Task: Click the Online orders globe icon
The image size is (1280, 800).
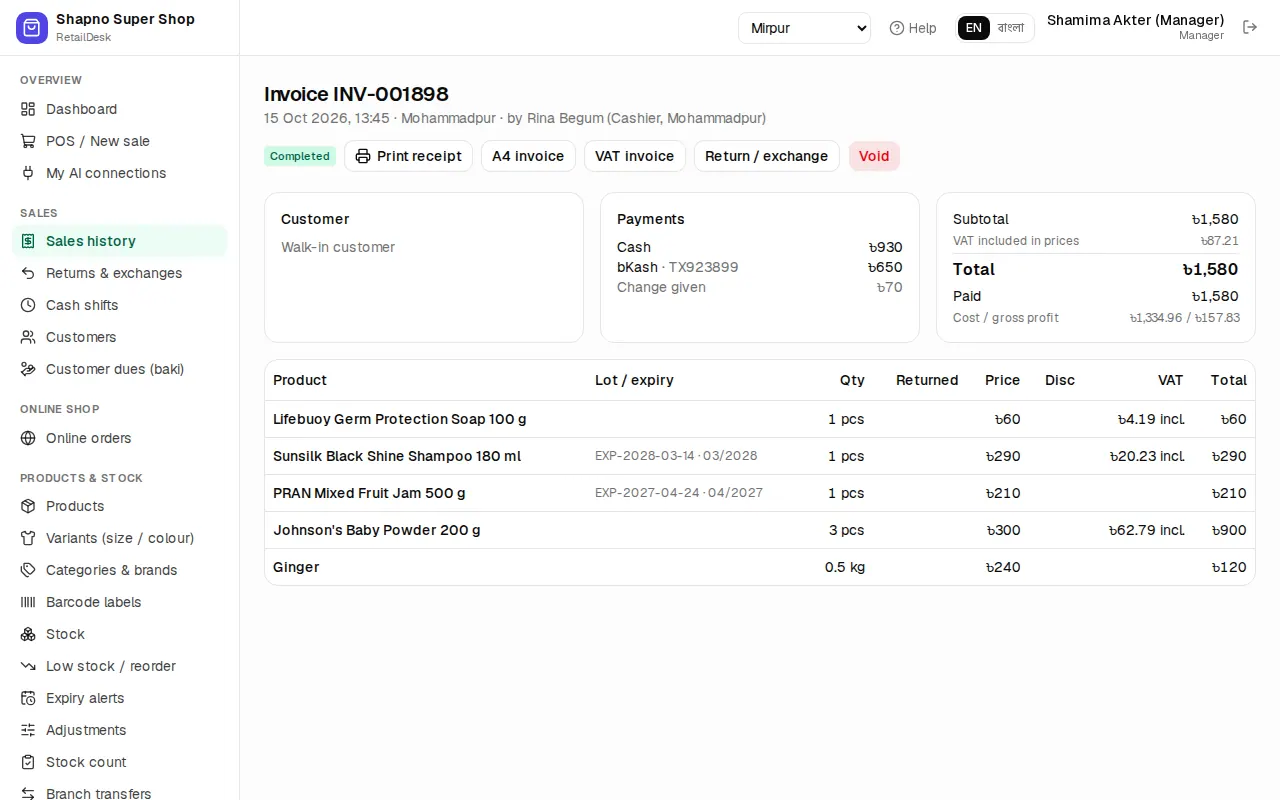Action: pos(28,438)
